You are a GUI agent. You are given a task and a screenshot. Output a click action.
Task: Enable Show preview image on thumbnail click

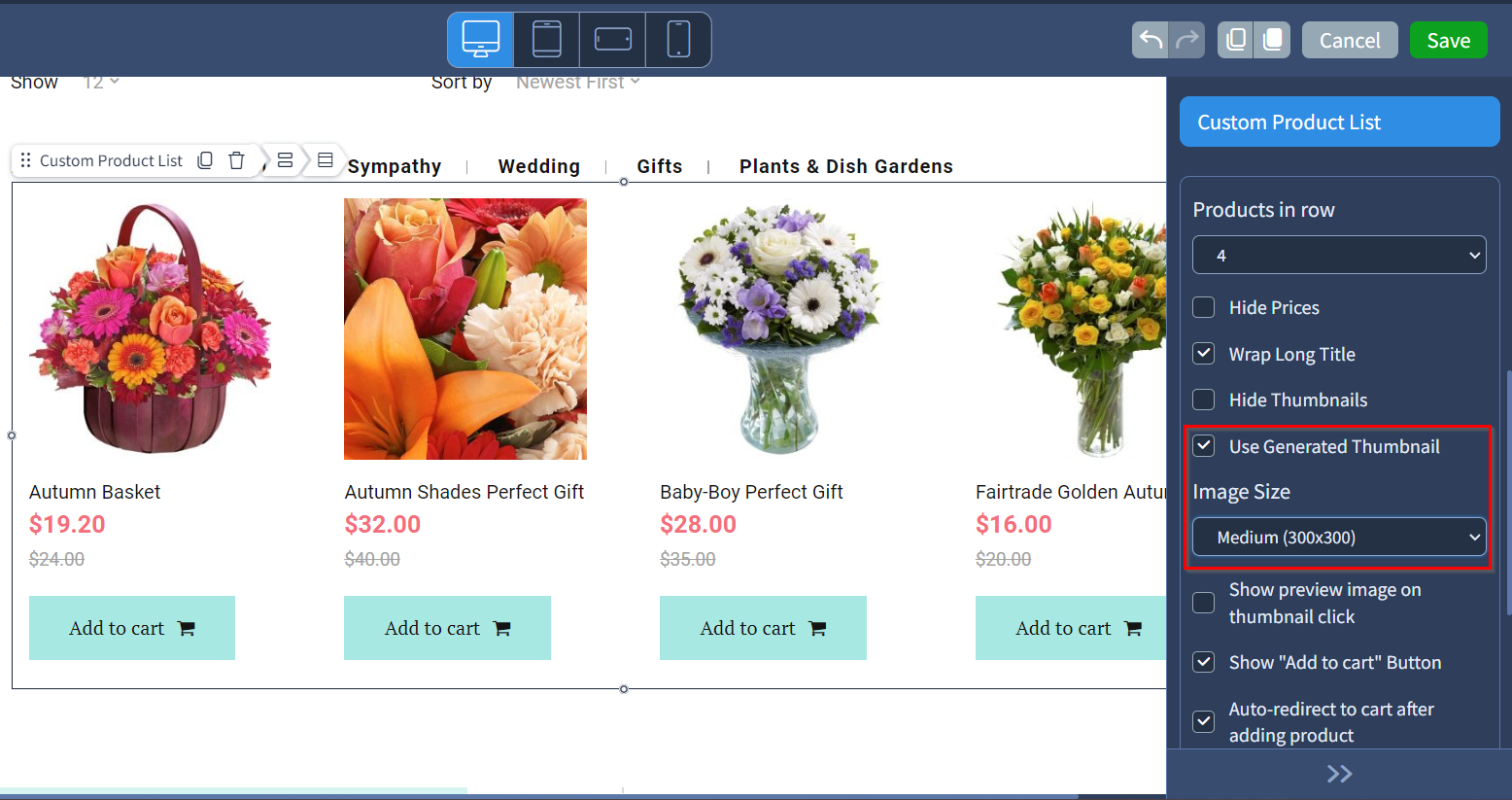point(1204,603)
